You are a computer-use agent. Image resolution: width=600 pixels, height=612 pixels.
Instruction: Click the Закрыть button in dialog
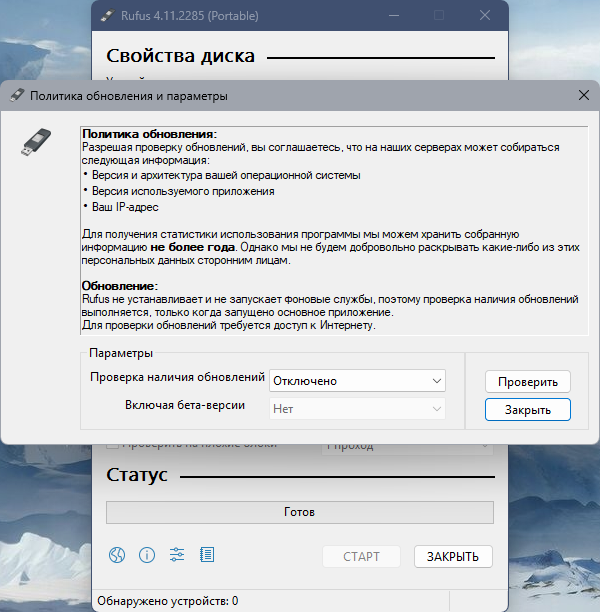coord(528,409)
